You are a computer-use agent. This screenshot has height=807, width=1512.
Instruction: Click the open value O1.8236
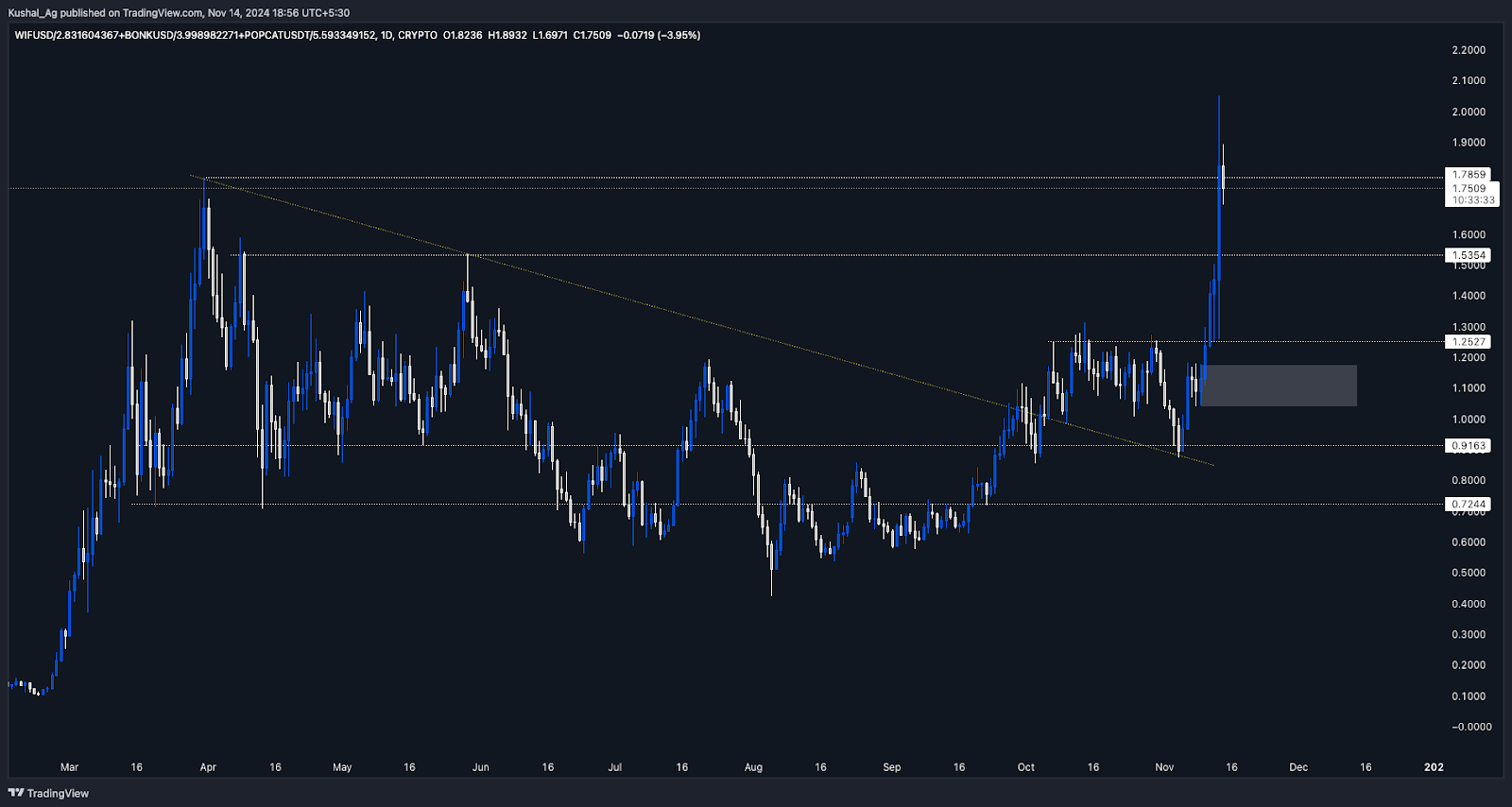coord(463,35)
